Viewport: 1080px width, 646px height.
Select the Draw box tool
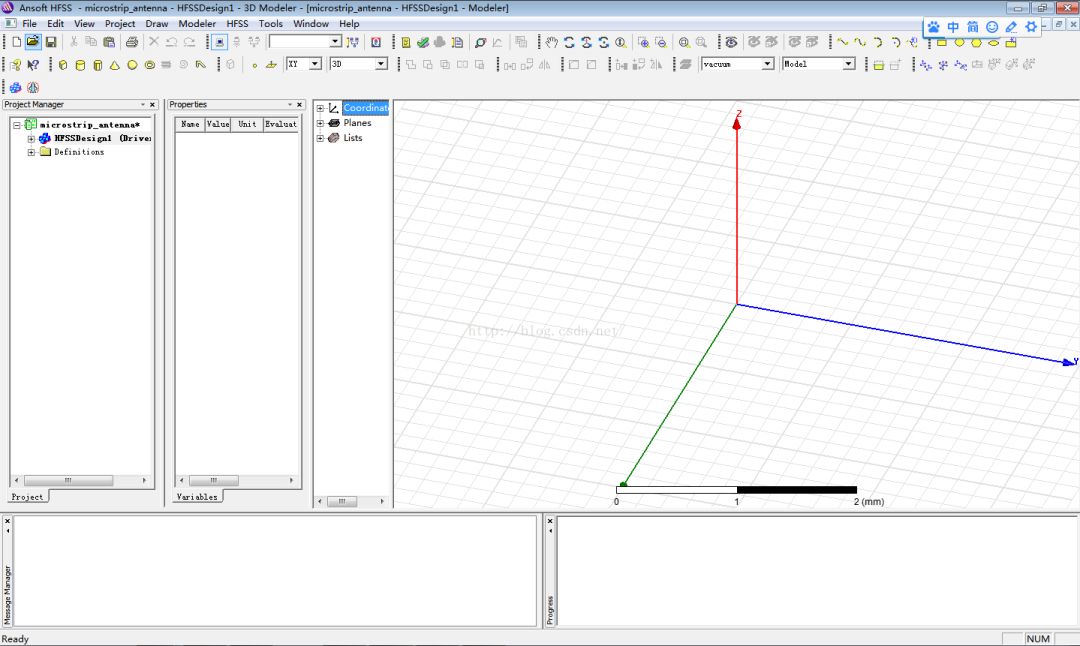tap(63, 65)
